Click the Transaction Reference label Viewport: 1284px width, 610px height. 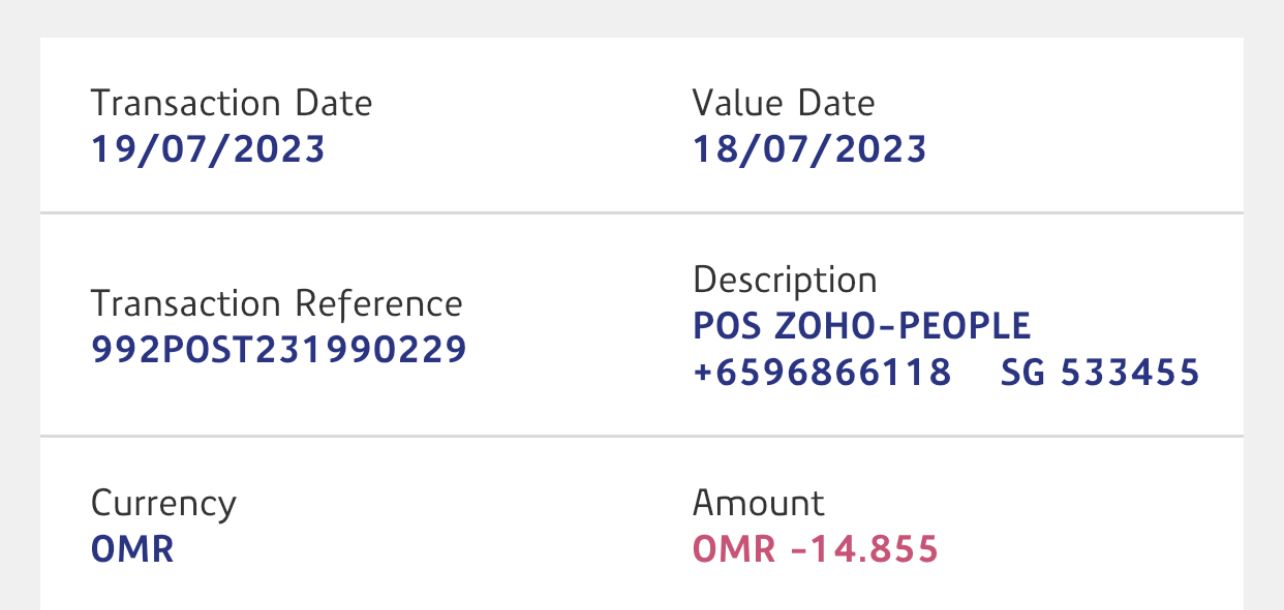click(x=276, y=304)
